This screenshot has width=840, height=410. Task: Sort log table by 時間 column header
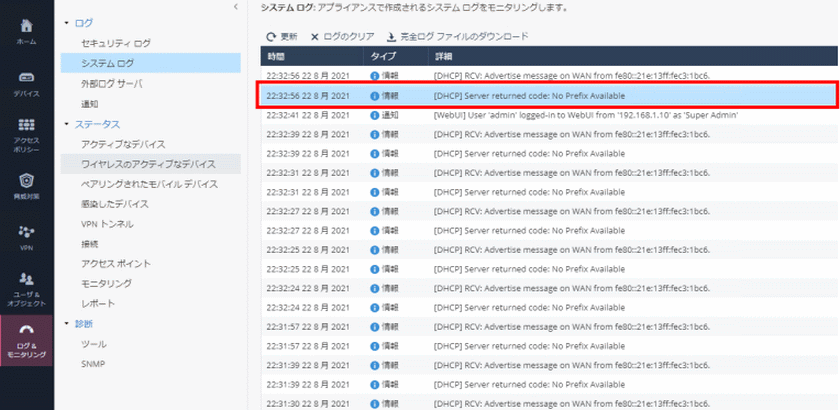[277, 56]
